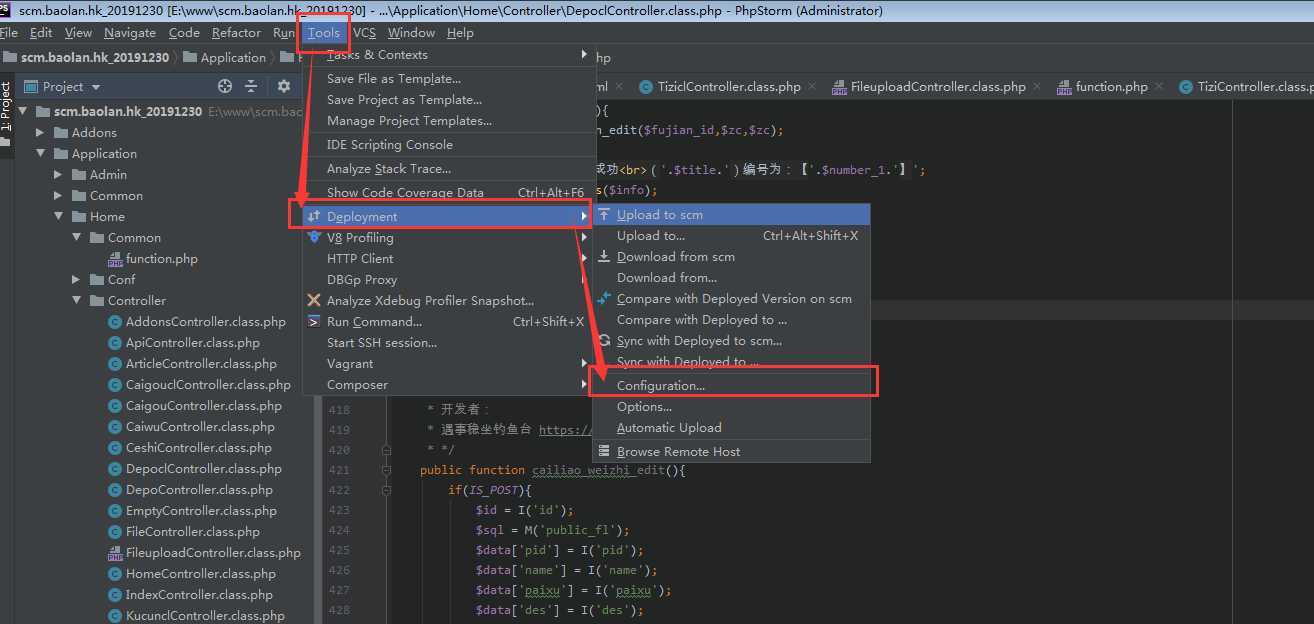Collapse all in Project panel toolbar
This screenshot has width=1314, height=624.
click(x=251, y=86)
